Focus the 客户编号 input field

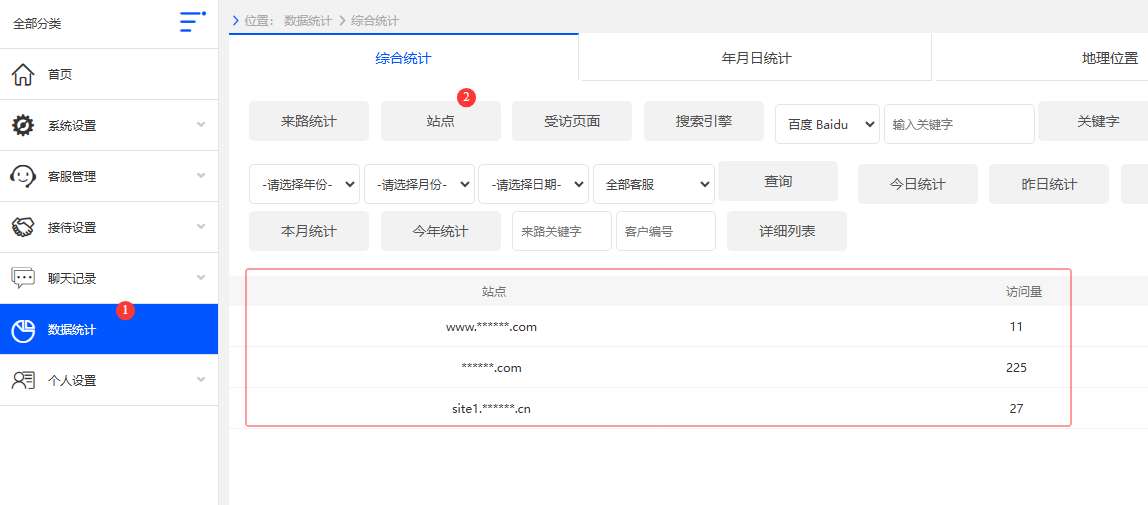[666, 231]
